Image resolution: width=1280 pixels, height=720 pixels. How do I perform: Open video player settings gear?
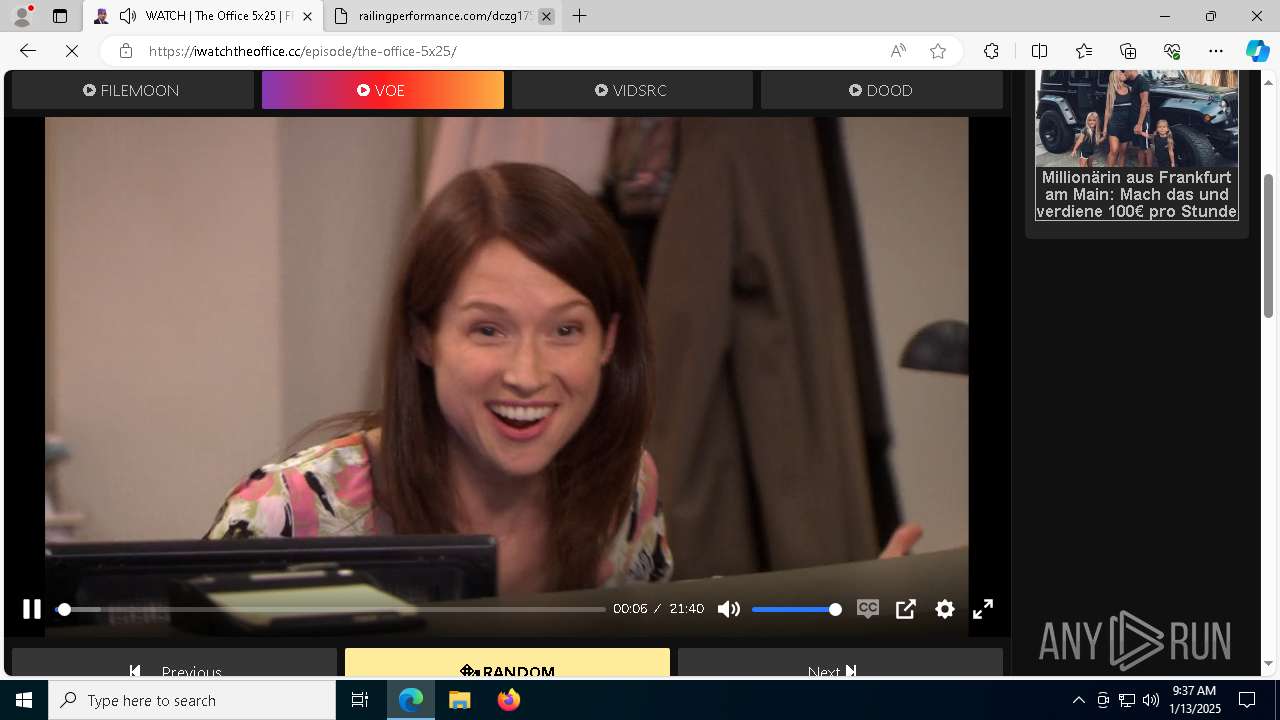(945, 609)
